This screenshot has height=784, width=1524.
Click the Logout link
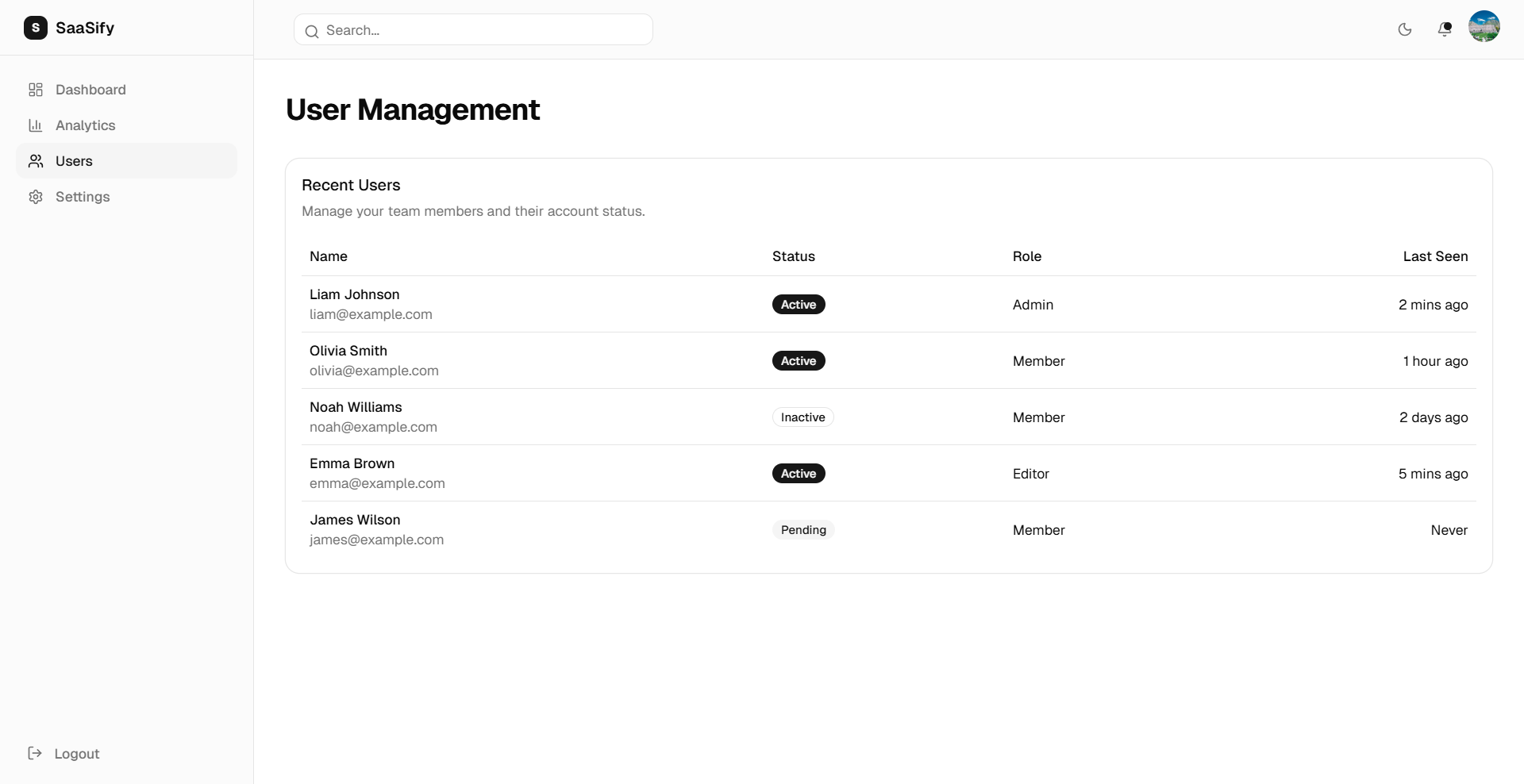pyautogui.click(x=76, y=754)
